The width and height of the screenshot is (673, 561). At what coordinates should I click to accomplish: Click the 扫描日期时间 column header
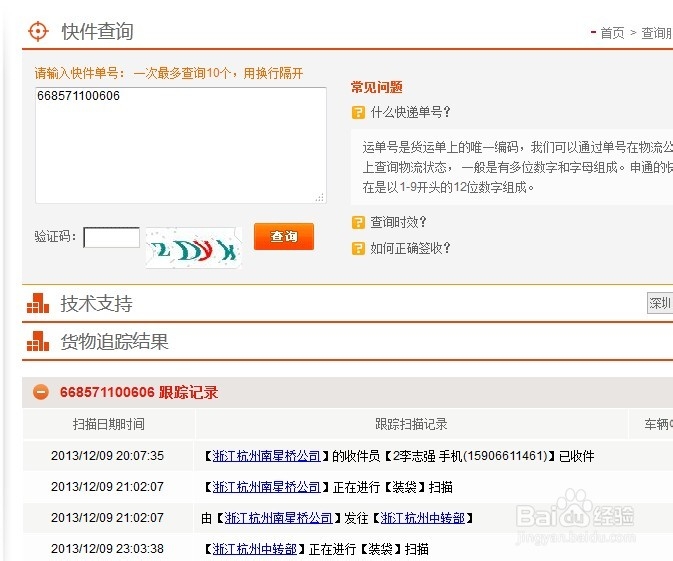click(x=109, y=424)
